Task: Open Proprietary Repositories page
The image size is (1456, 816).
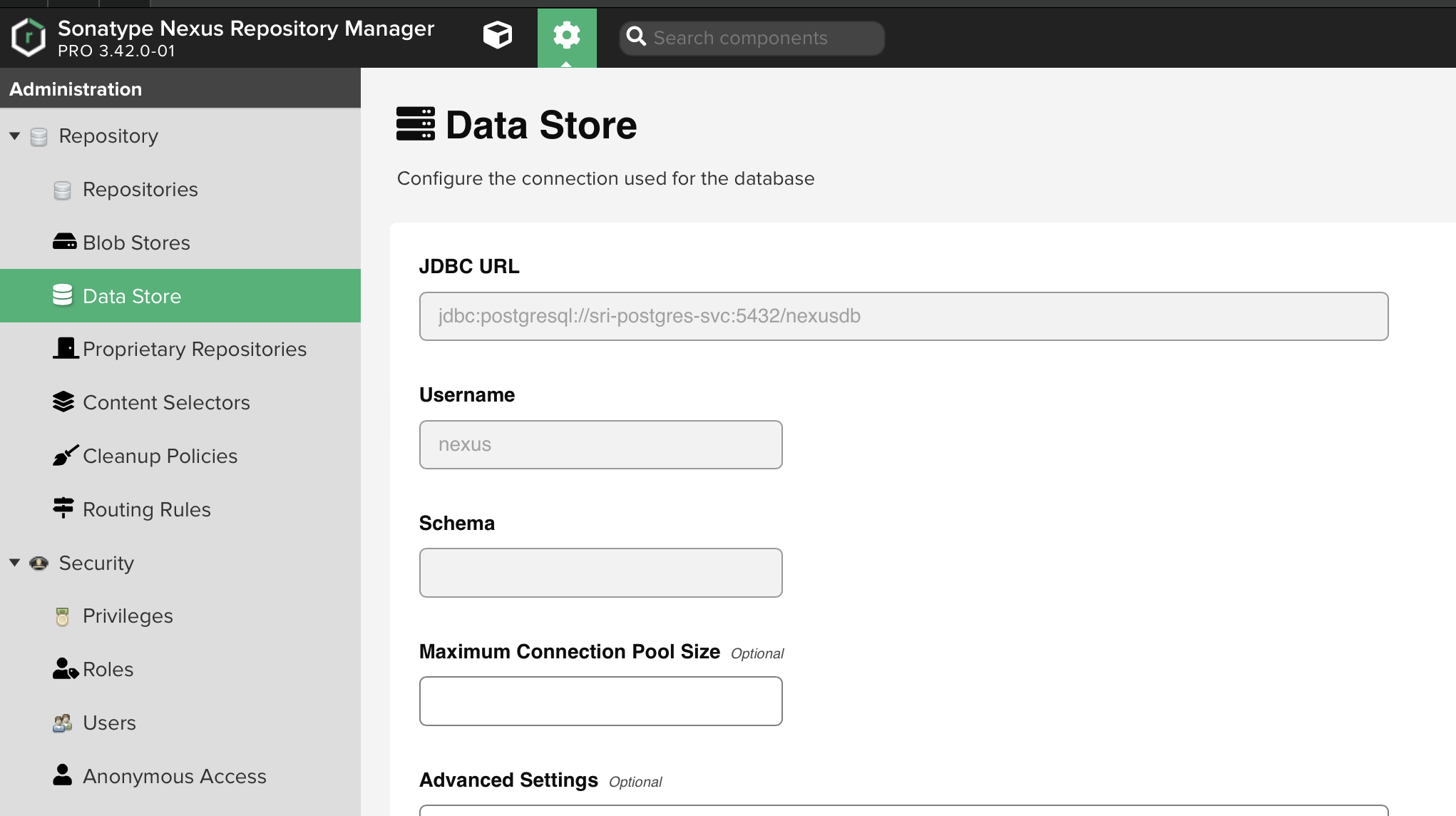Action: coord(194,349)
